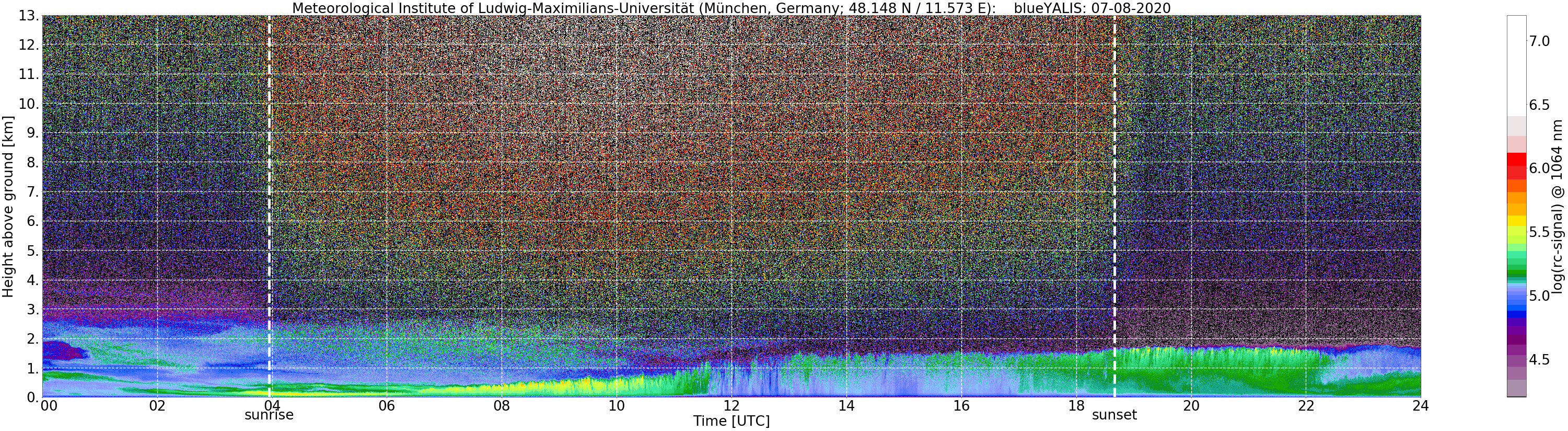
Task: Click the x-axis tick label '22'
Action: [x=1306, y=406]
